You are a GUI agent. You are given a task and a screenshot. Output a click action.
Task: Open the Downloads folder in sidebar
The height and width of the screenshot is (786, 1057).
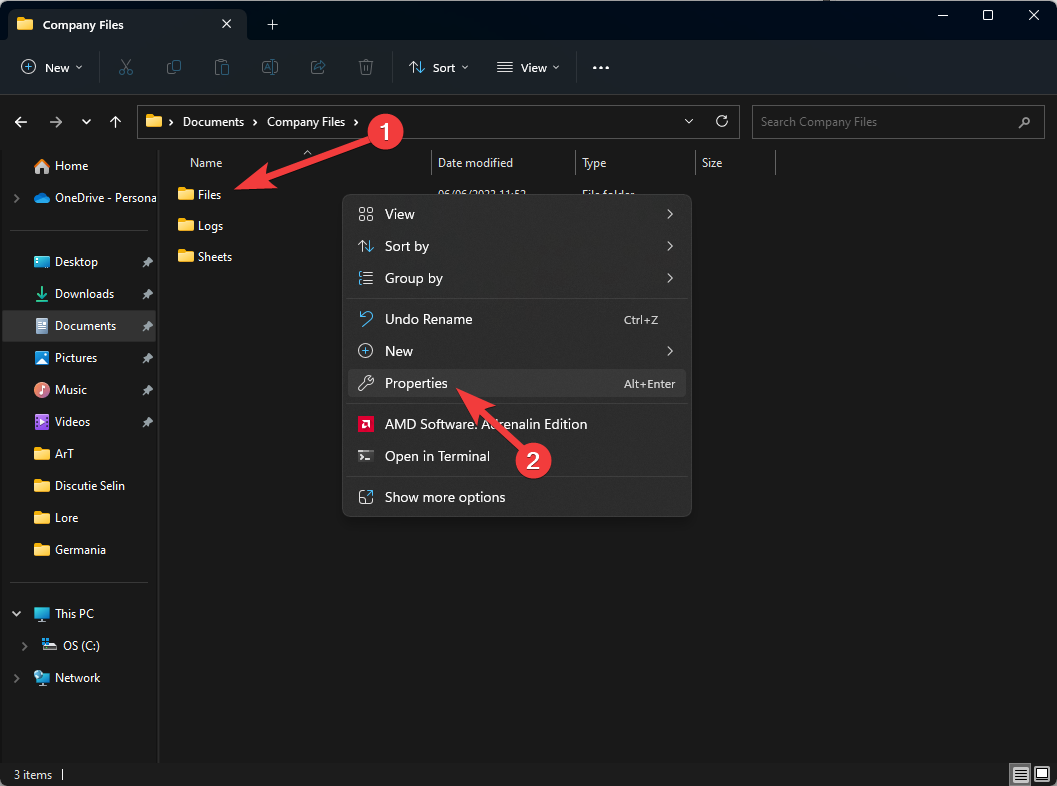[x=84, y=294]
